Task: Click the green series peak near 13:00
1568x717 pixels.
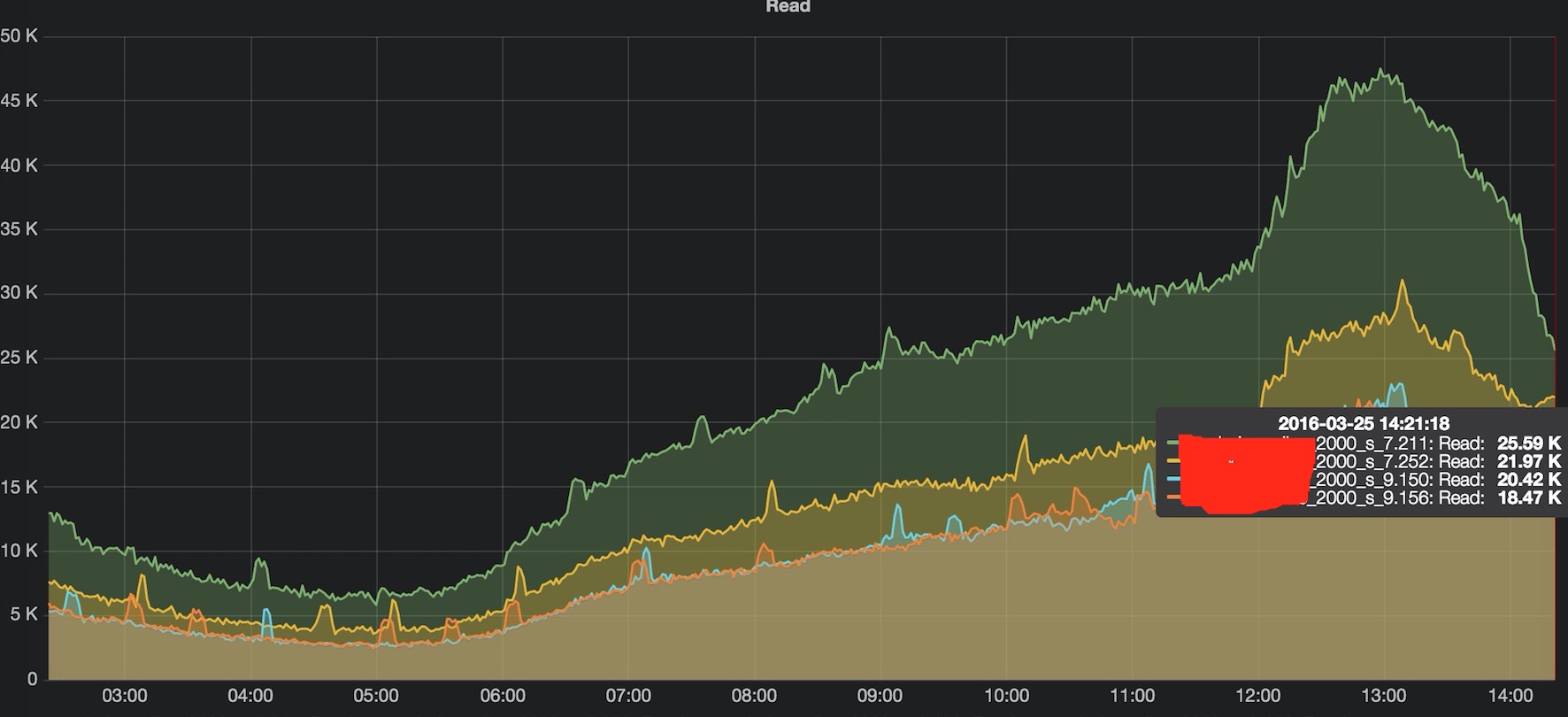Action: (1380, 70)
